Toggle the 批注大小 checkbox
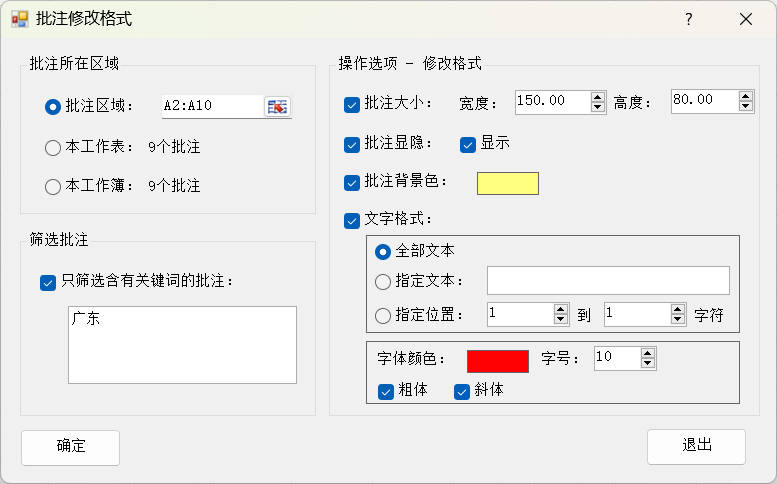Screen dimensions: 777x484 352,103
